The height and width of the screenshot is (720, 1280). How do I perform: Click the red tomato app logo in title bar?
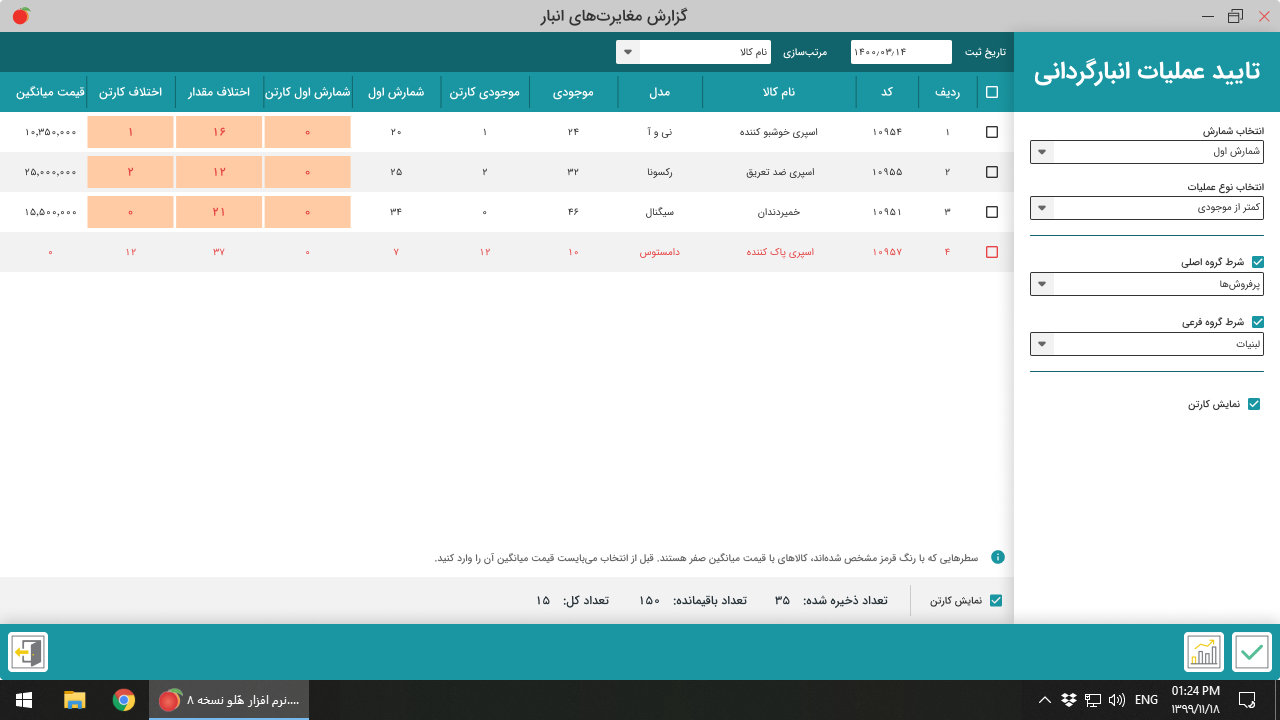21,16
